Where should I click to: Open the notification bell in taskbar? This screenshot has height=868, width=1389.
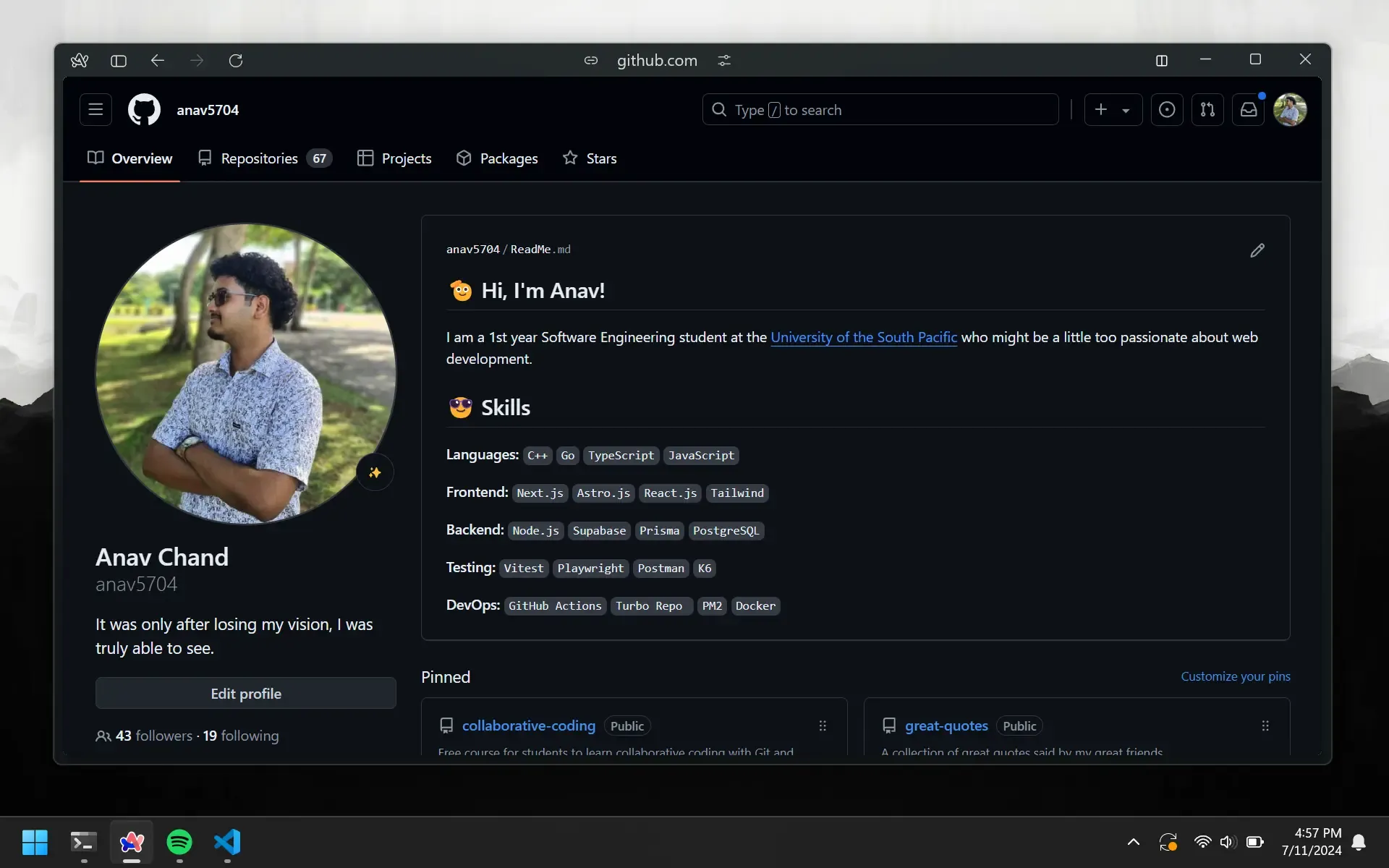[x=1359, y=842]
